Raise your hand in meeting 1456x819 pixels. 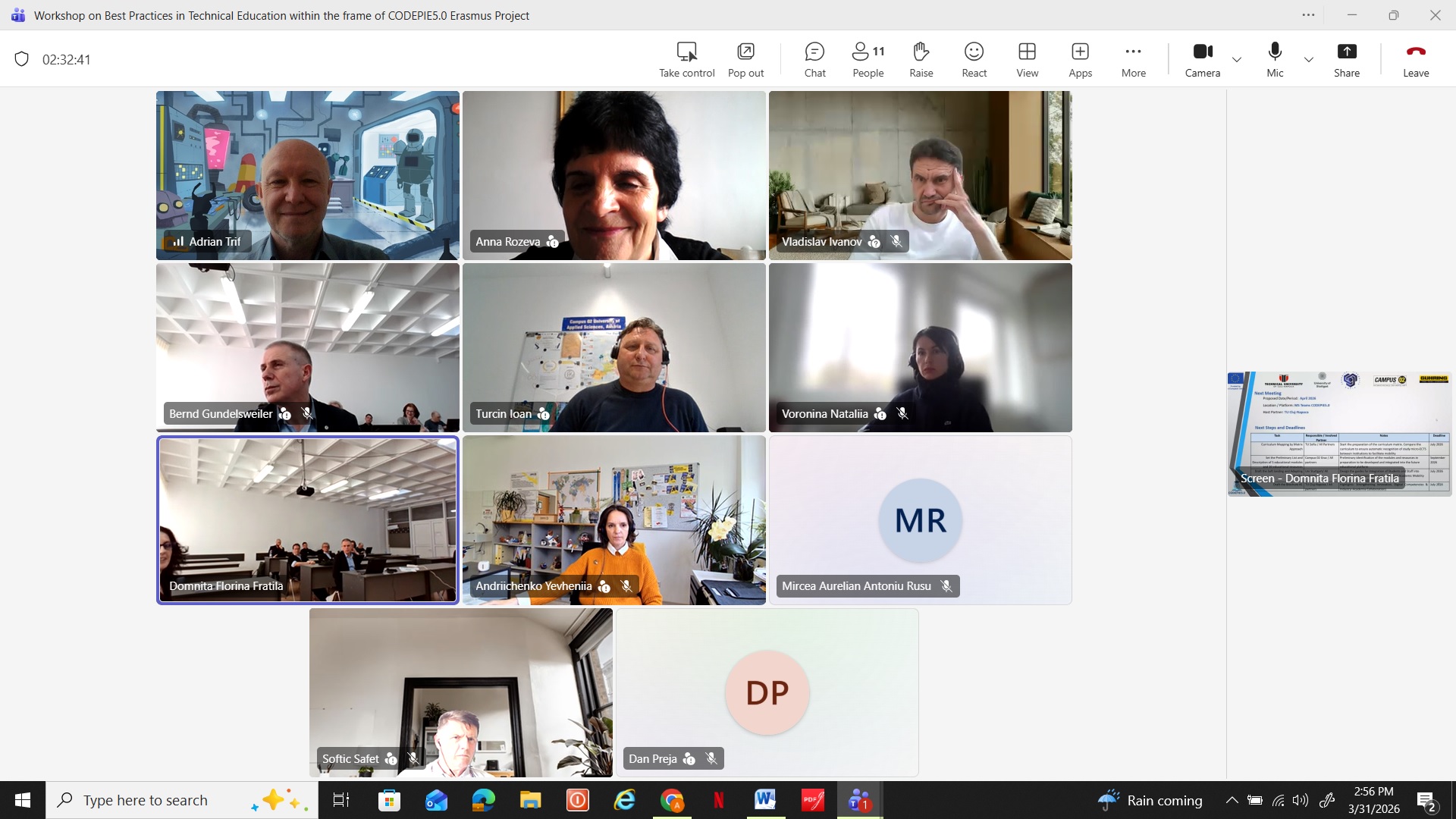pos(921,59)
